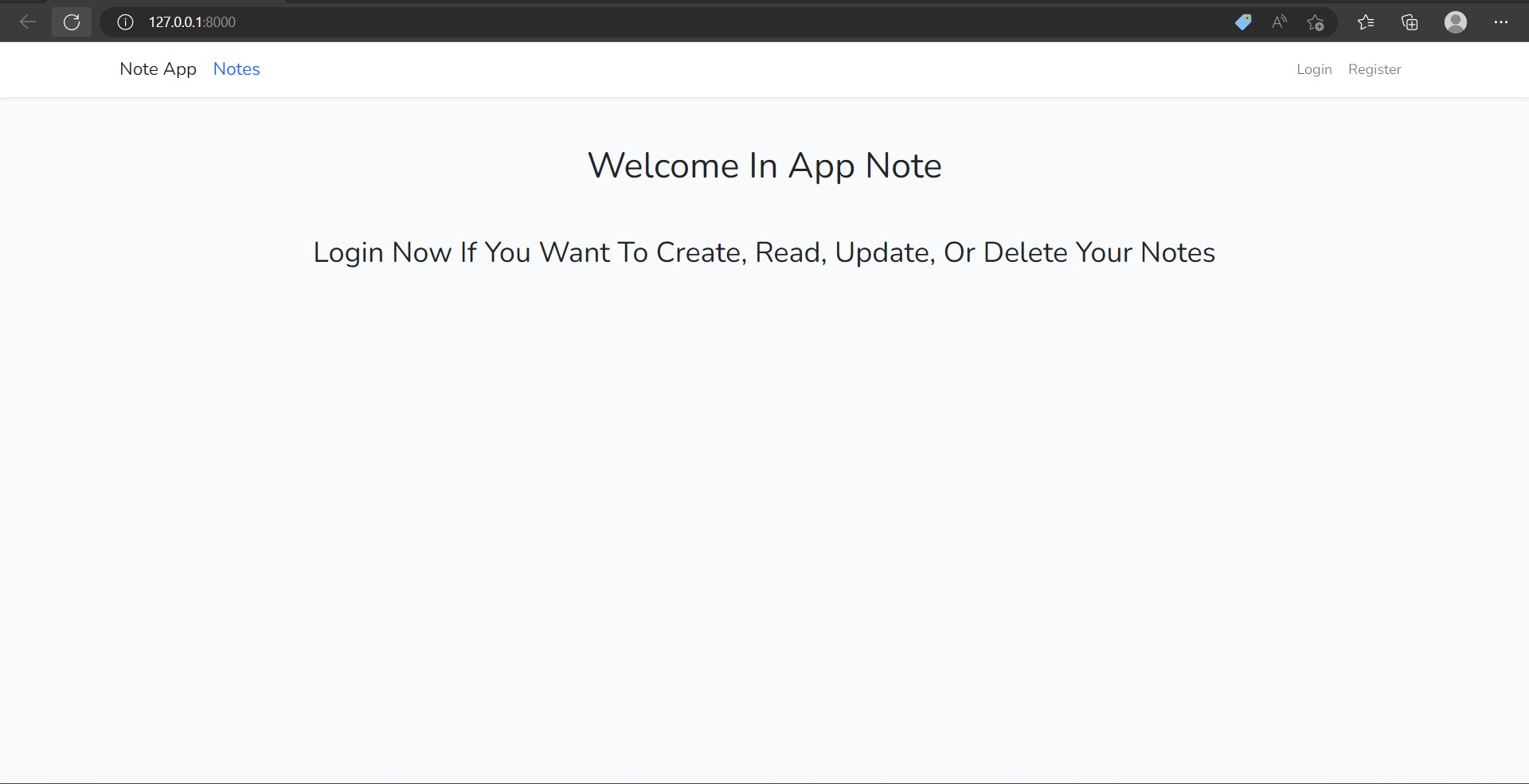Click the Welcome In App Note heading
1529x784 pixels.
click(x=764, y=165)
